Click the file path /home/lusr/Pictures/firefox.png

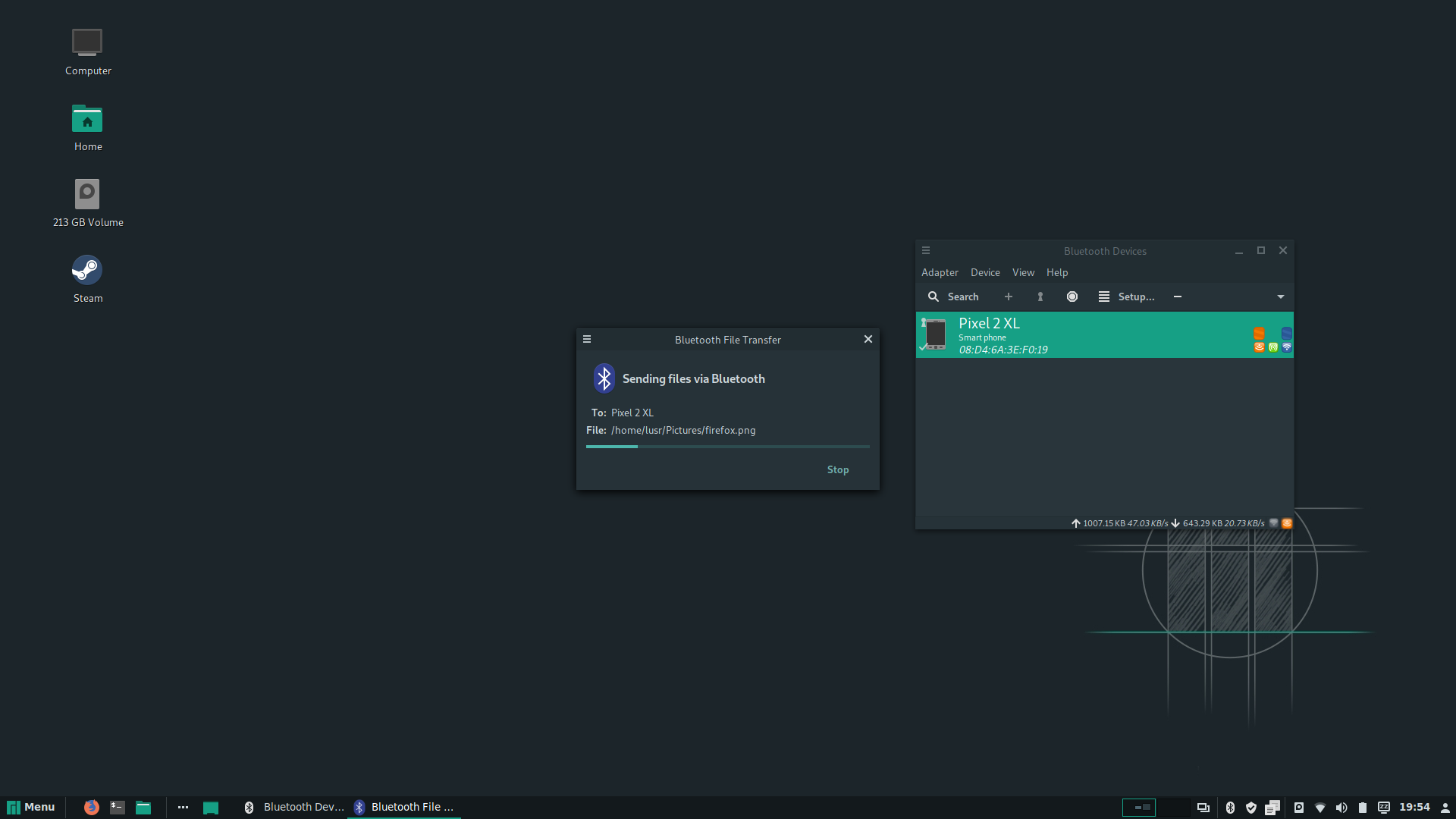pos(683,430)
